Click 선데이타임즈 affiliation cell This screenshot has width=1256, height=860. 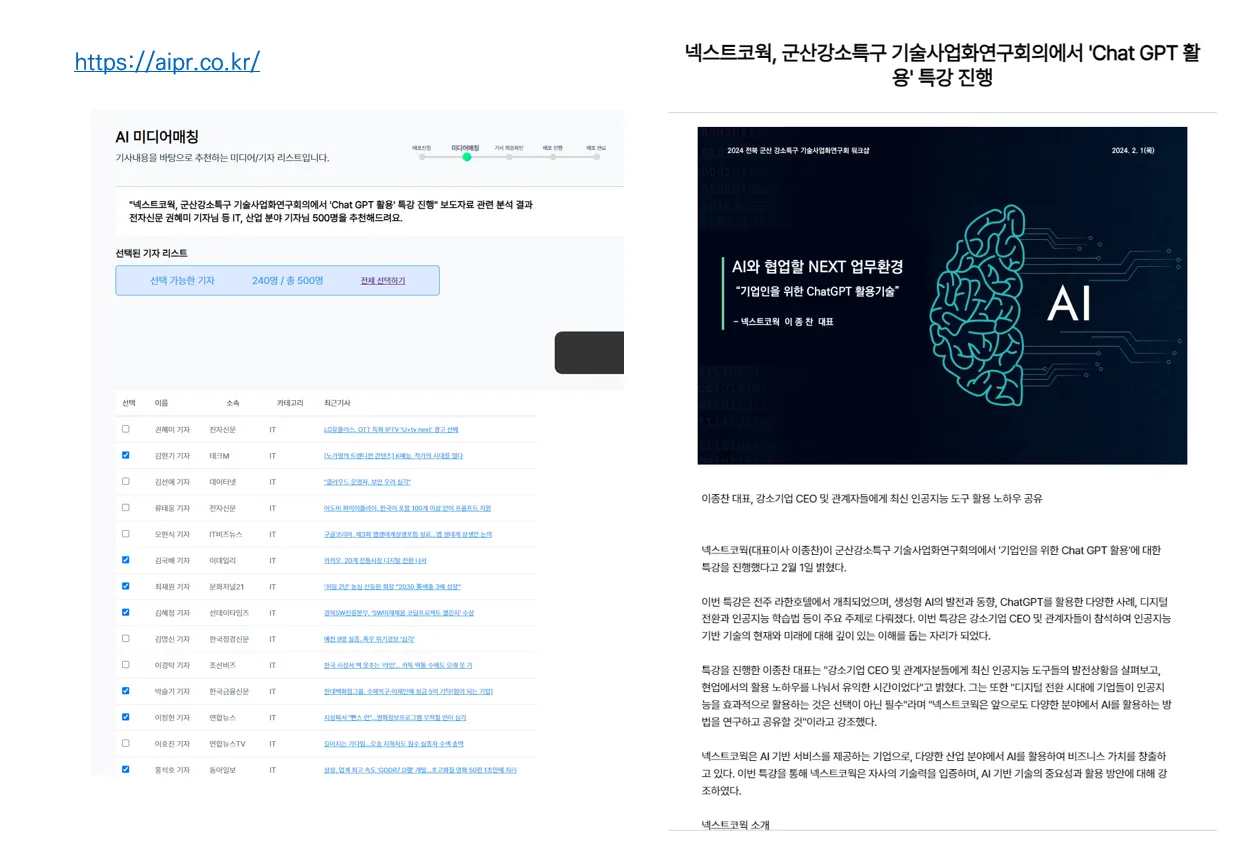[x=229, y=612]
